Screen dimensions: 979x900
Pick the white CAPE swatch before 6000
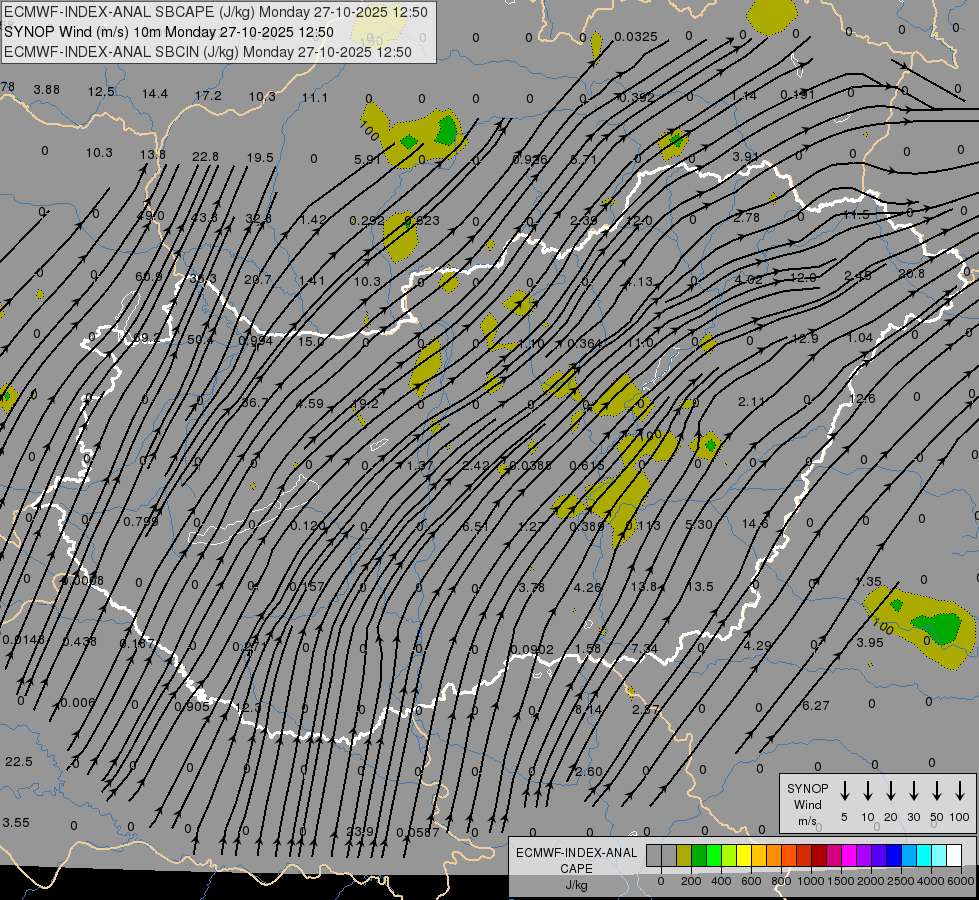point(954,856)
